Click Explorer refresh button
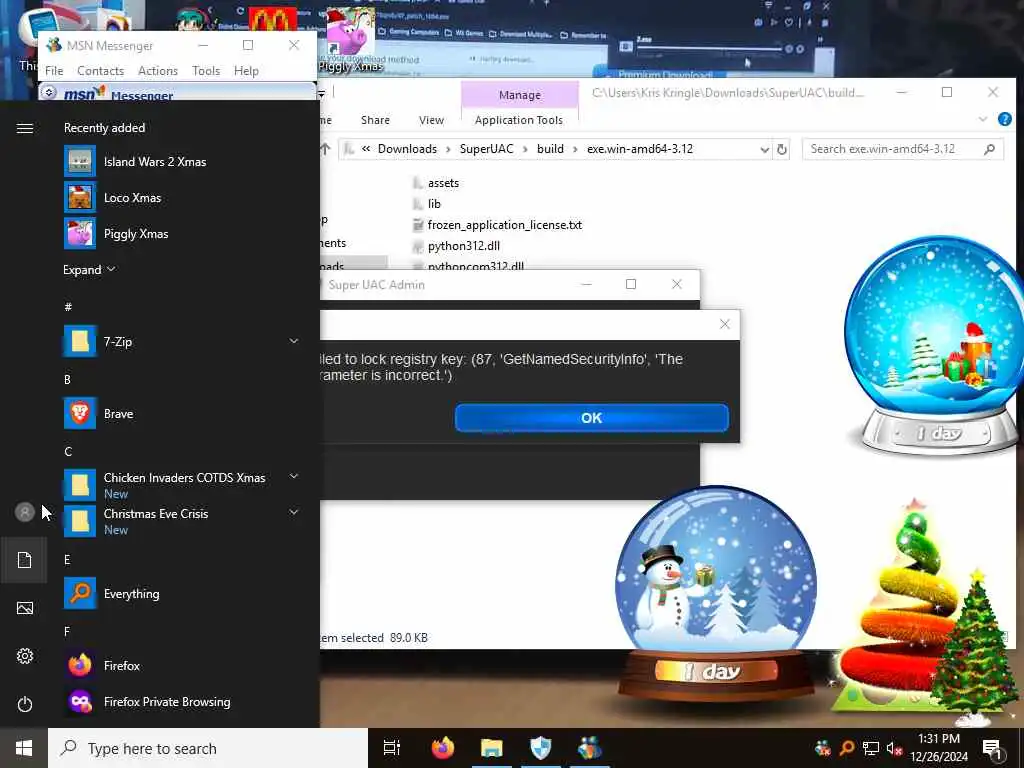1024x768 pixels. click(782, 150)
